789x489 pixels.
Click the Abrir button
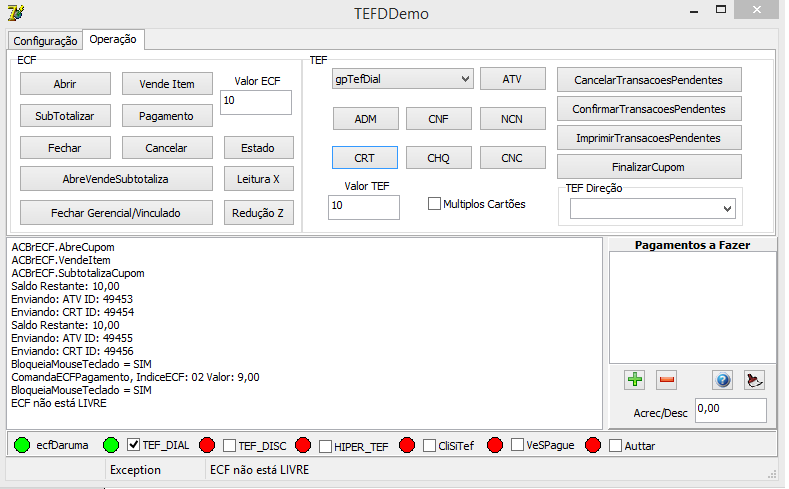pyautogui.click(x=65, y=84)
